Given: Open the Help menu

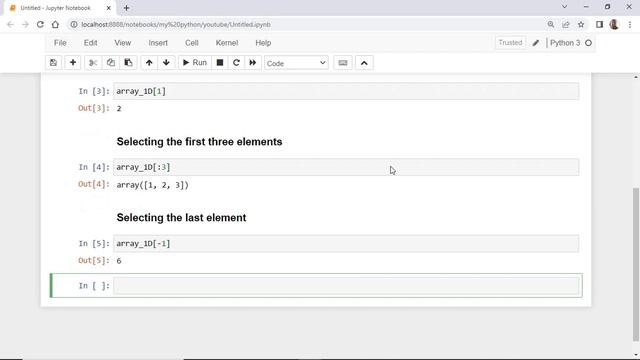Looking at the screenshot, I should (263, 43).
